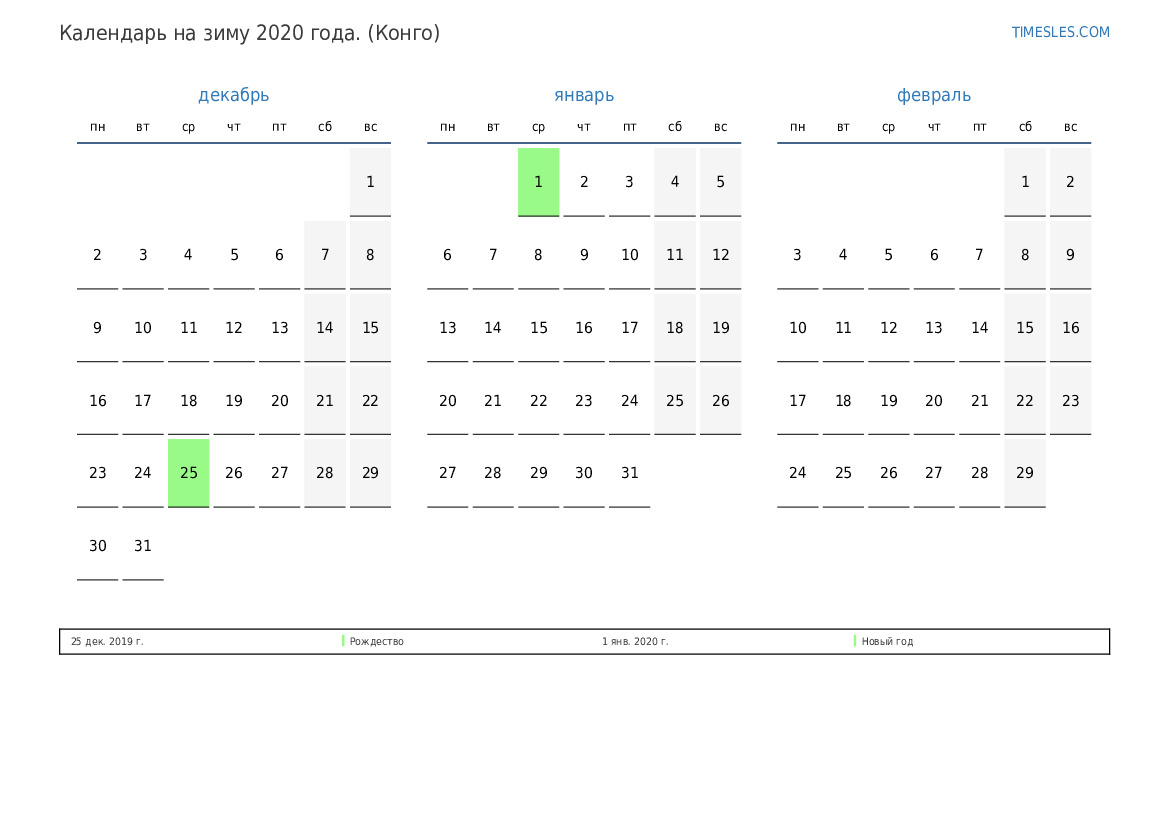Click green marker beside Новый год

pos(855,641)
